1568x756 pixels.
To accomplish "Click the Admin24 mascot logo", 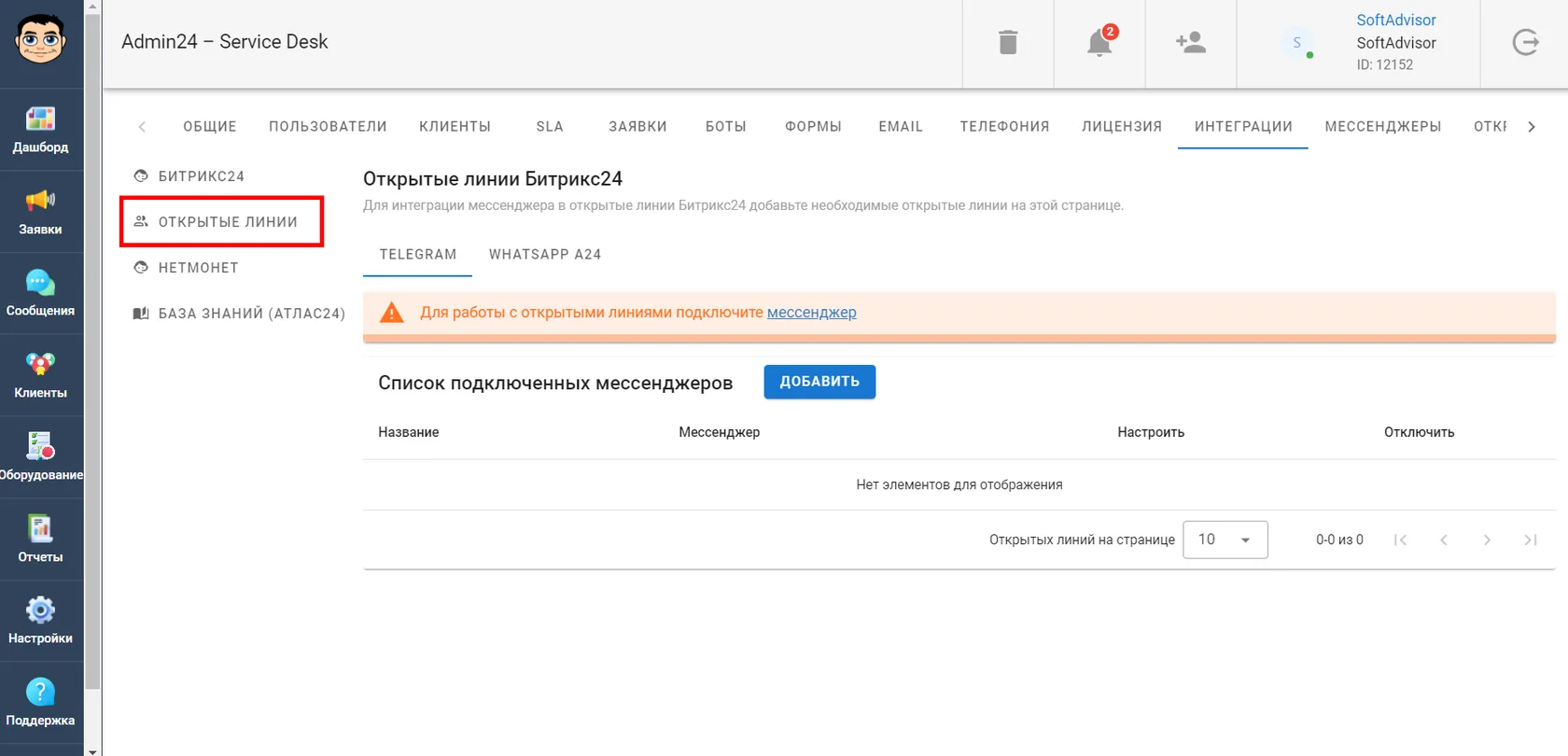I will 40,39.
